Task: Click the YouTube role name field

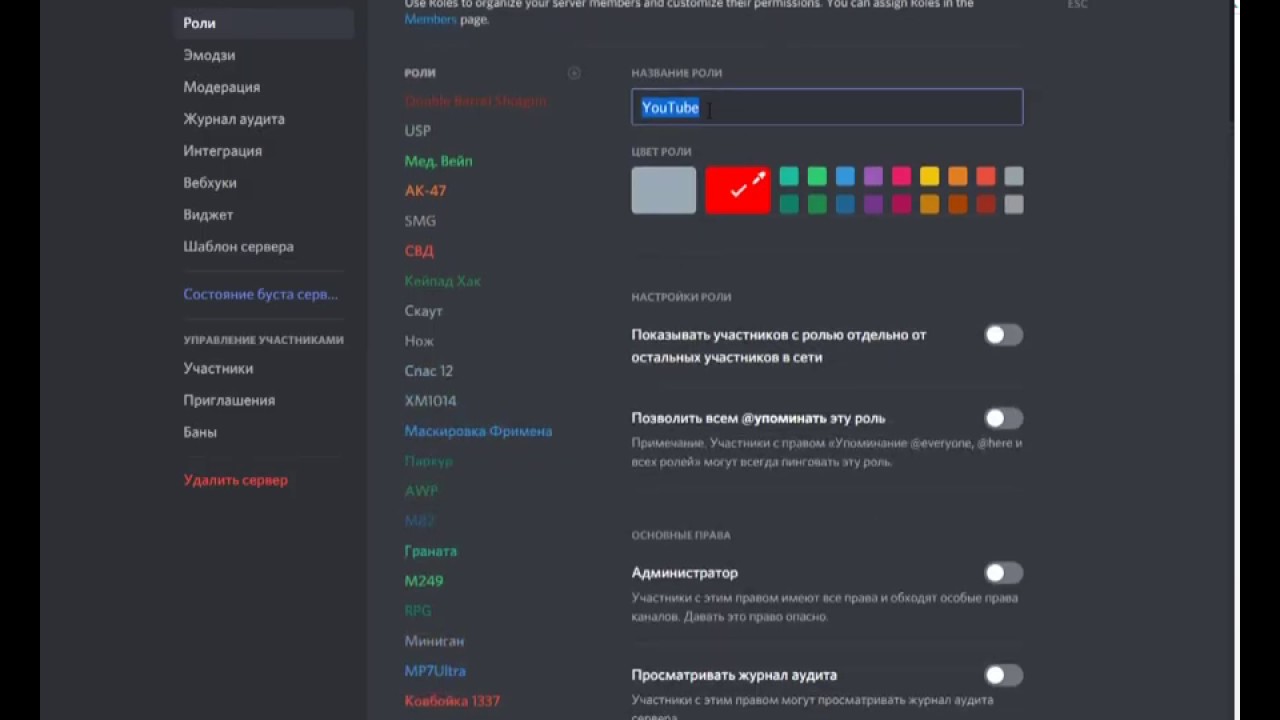Action: point(827,107)
